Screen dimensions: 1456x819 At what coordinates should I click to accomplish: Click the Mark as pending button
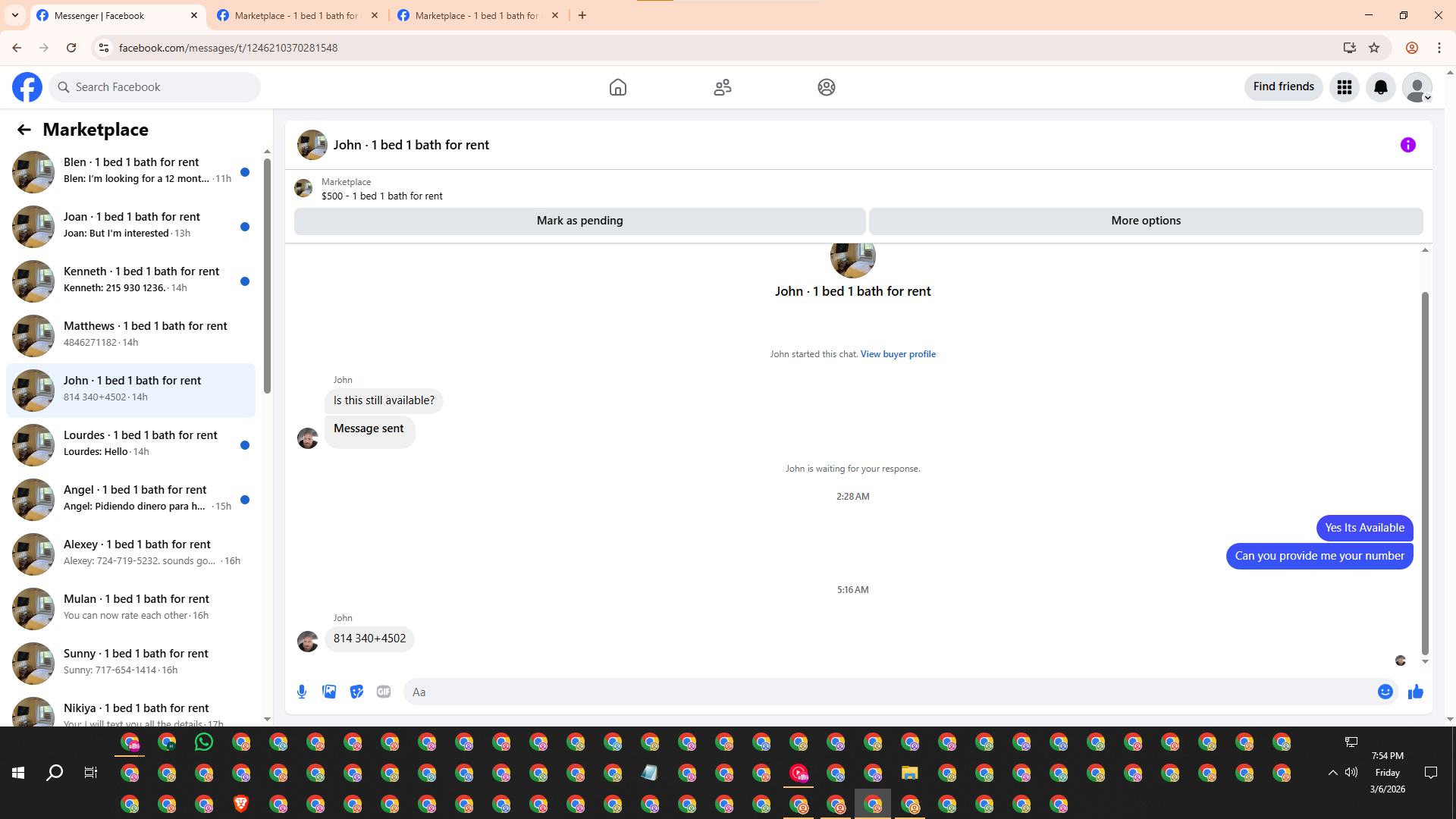[579, 221]
